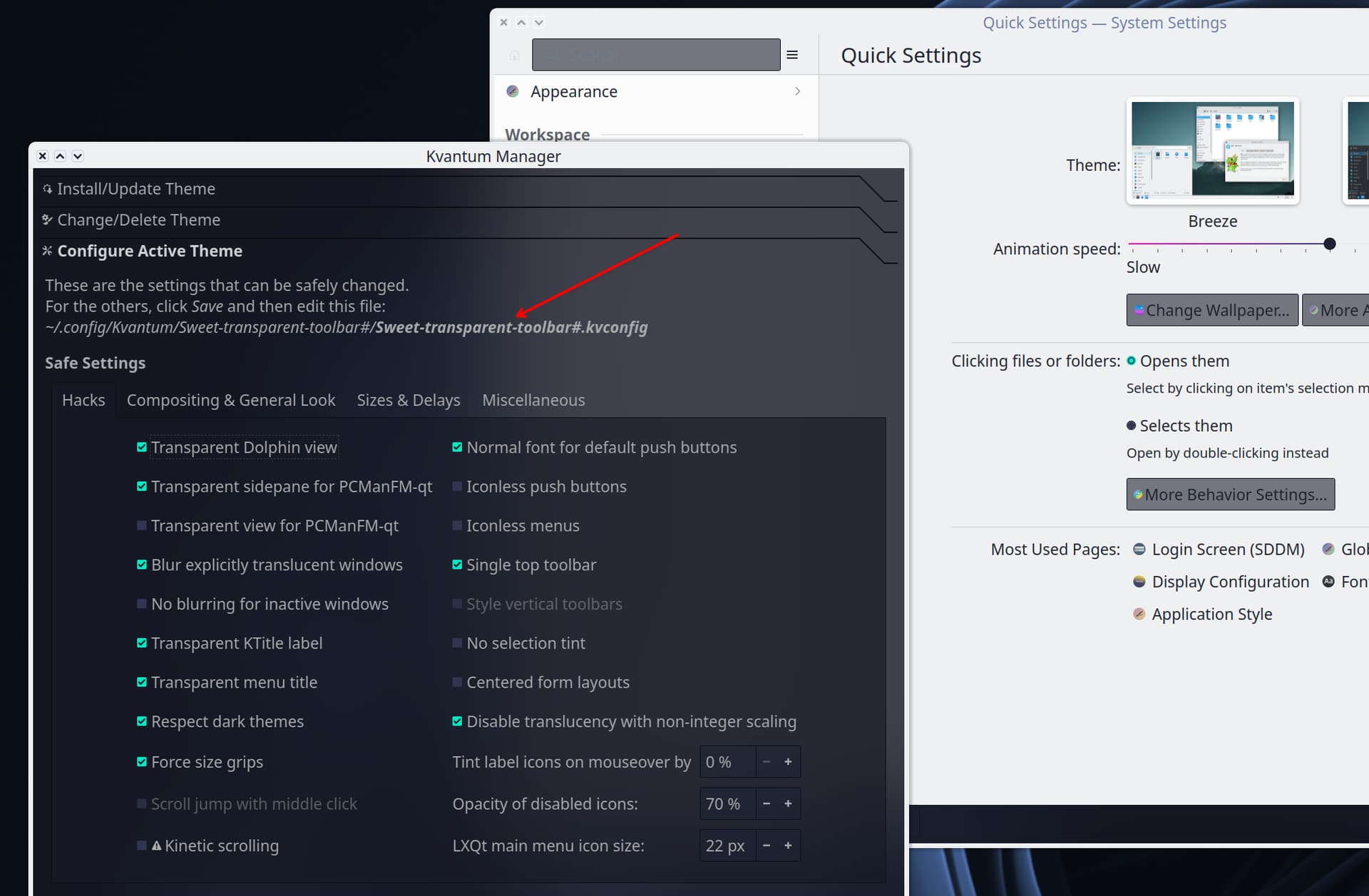The width and height of the screenshot is (1369, 896).
Task: Click the Application Style icon
Action: tap(1139, 614)
